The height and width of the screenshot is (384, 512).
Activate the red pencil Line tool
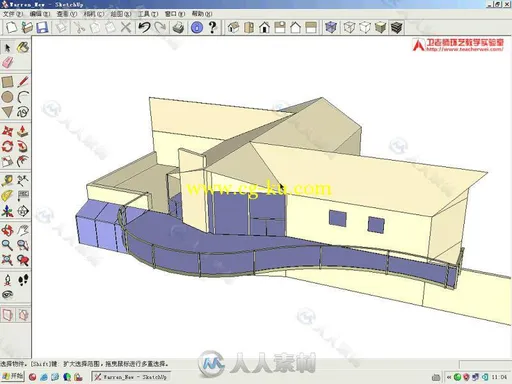click(x=23, y=82)
